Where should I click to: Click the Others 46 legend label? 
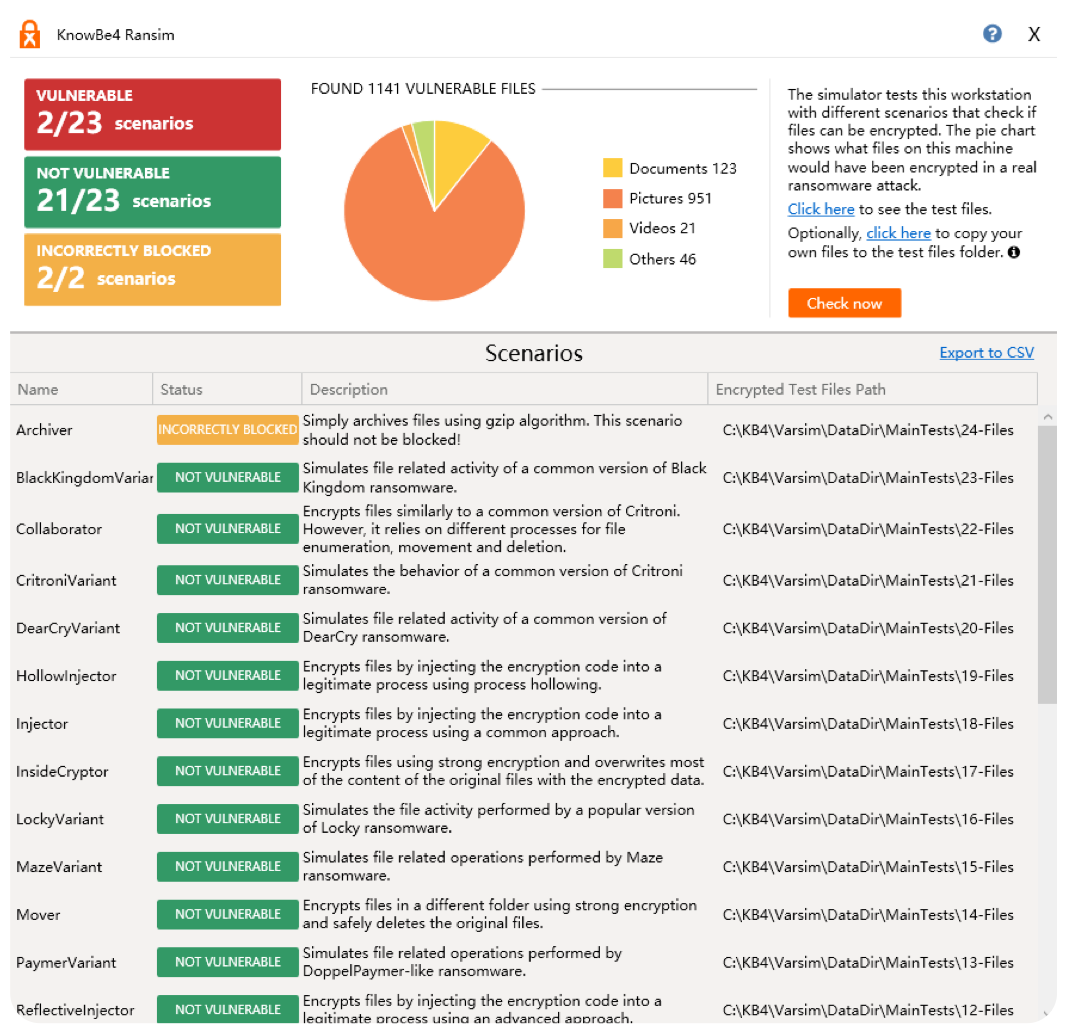pyautogui.click(x=662, y=259)
